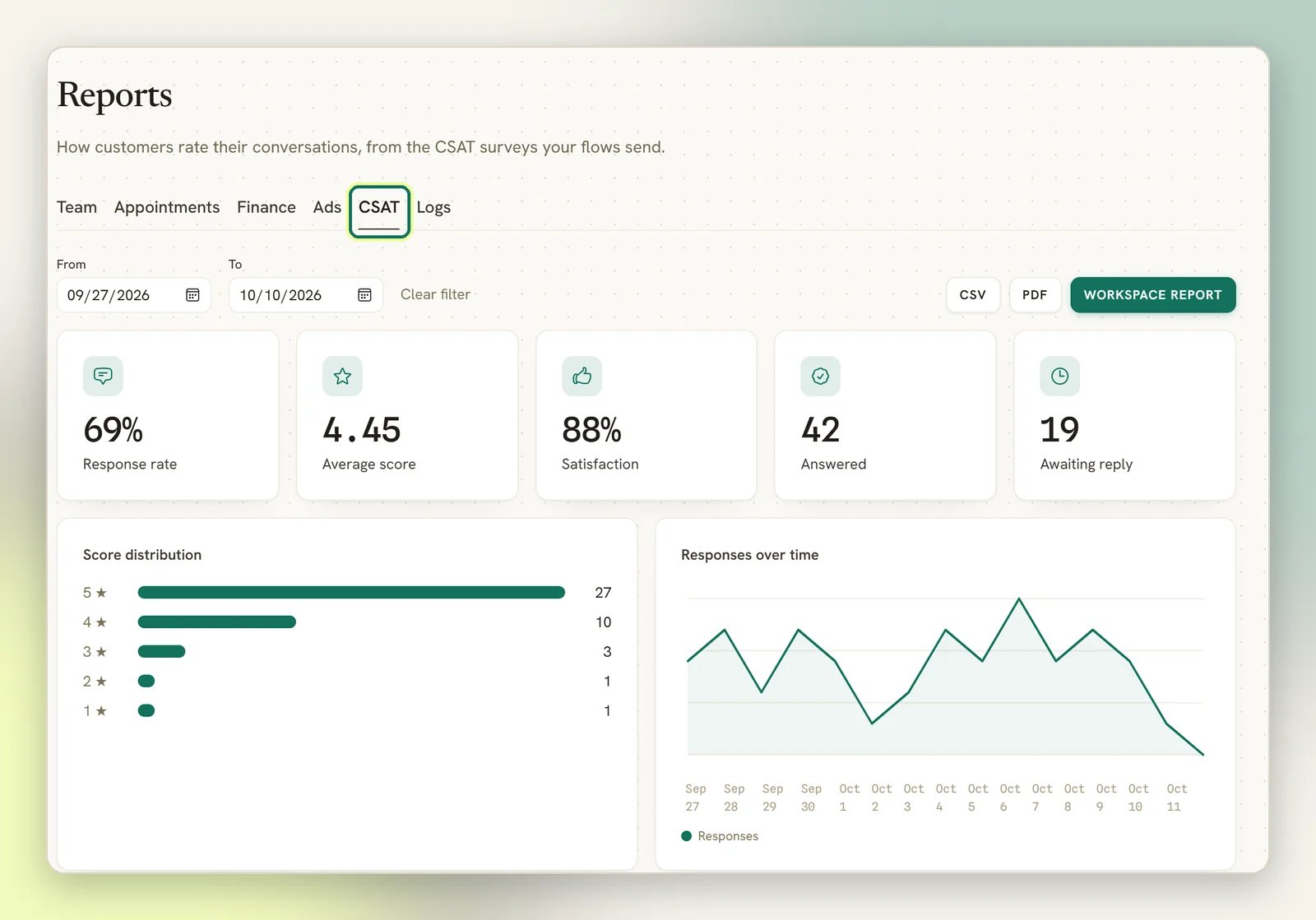Click the 88% satisfaction value

(591, 430)
